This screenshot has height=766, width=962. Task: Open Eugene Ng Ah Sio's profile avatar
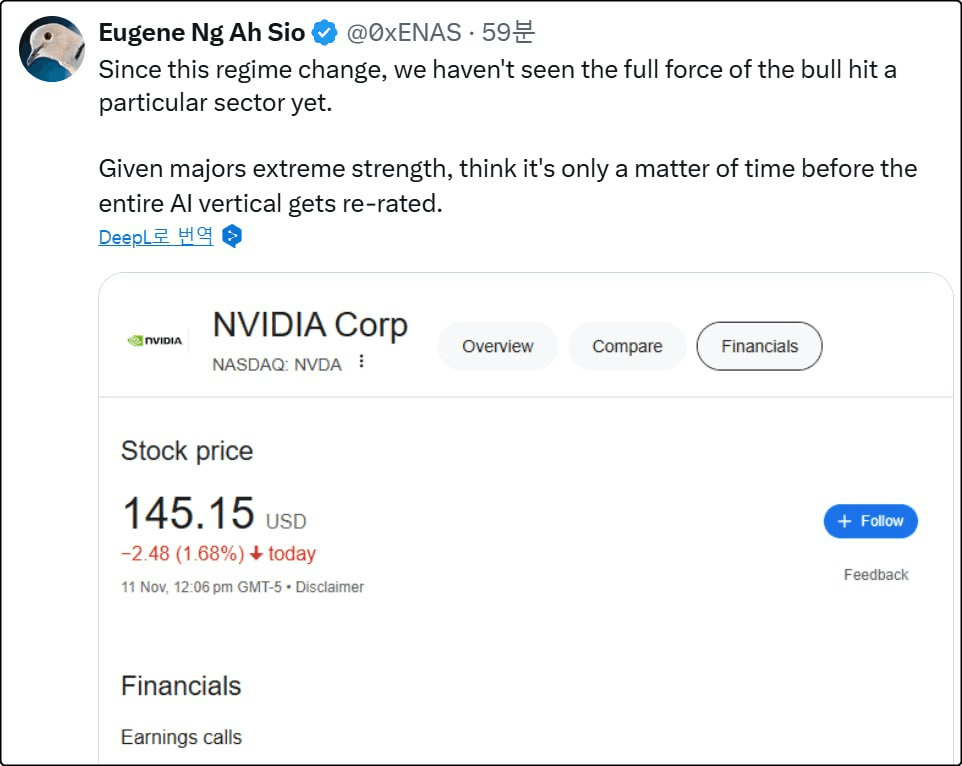coord(52,49)
